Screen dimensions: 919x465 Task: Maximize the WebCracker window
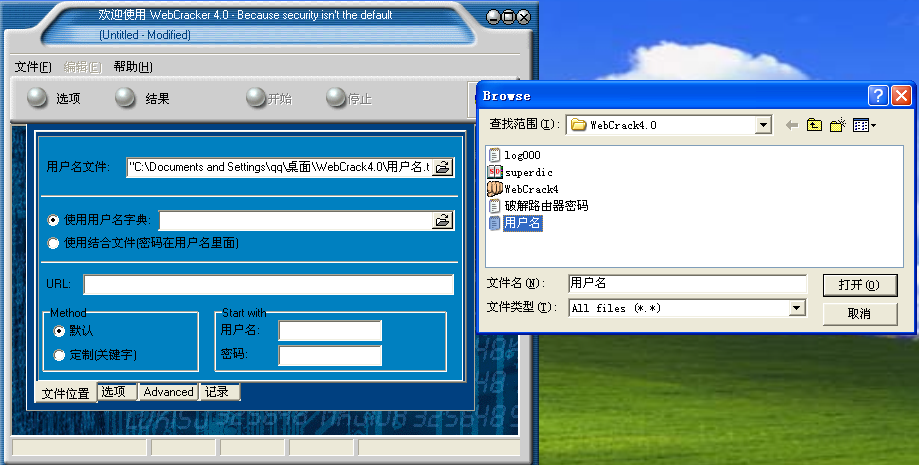[509, 17]
